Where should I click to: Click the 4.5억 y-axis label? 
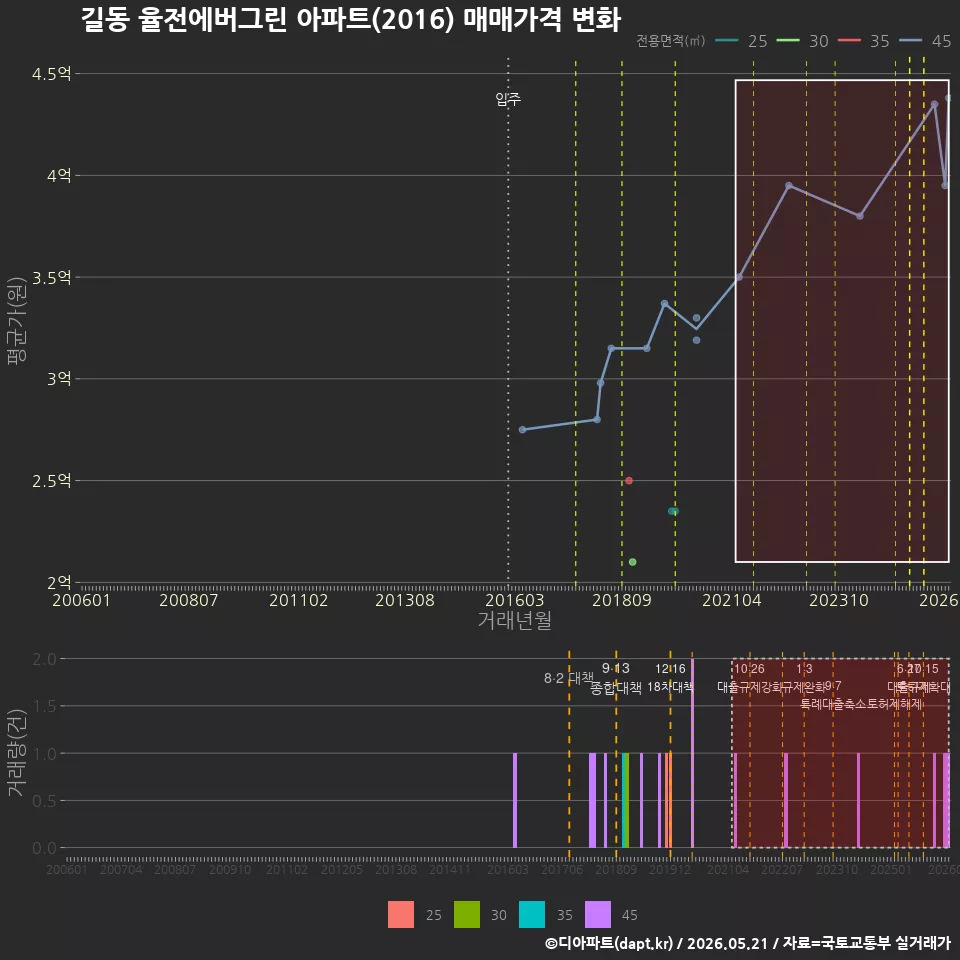51,74
